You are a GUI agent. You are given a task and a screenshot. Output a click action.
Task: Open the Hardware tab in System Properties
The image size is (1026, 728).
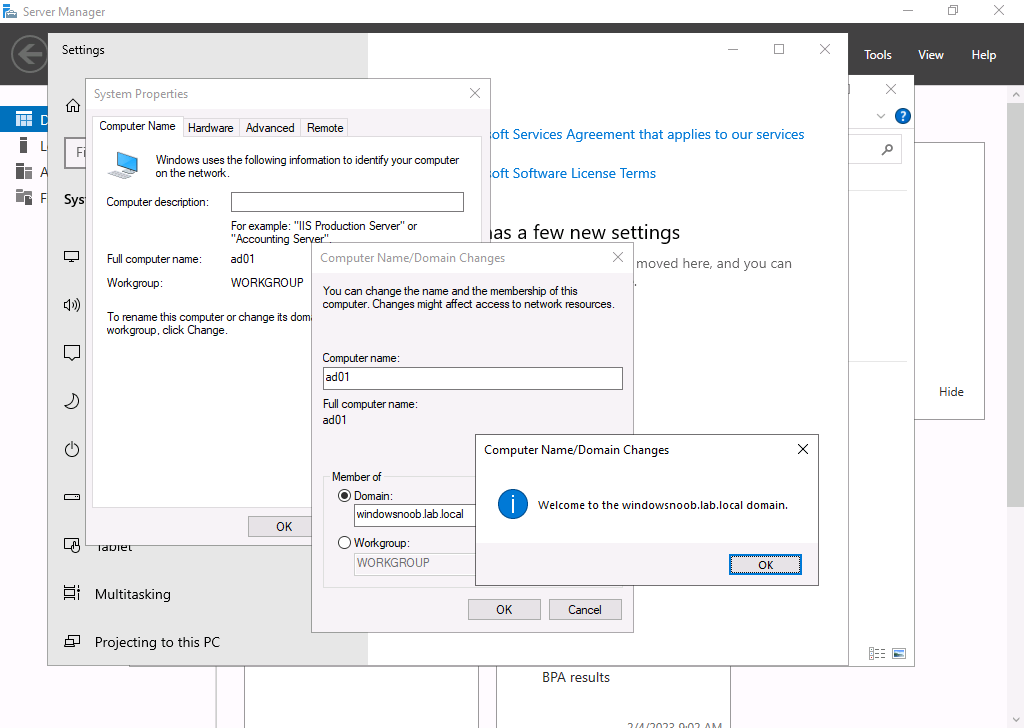pos(211,128)
